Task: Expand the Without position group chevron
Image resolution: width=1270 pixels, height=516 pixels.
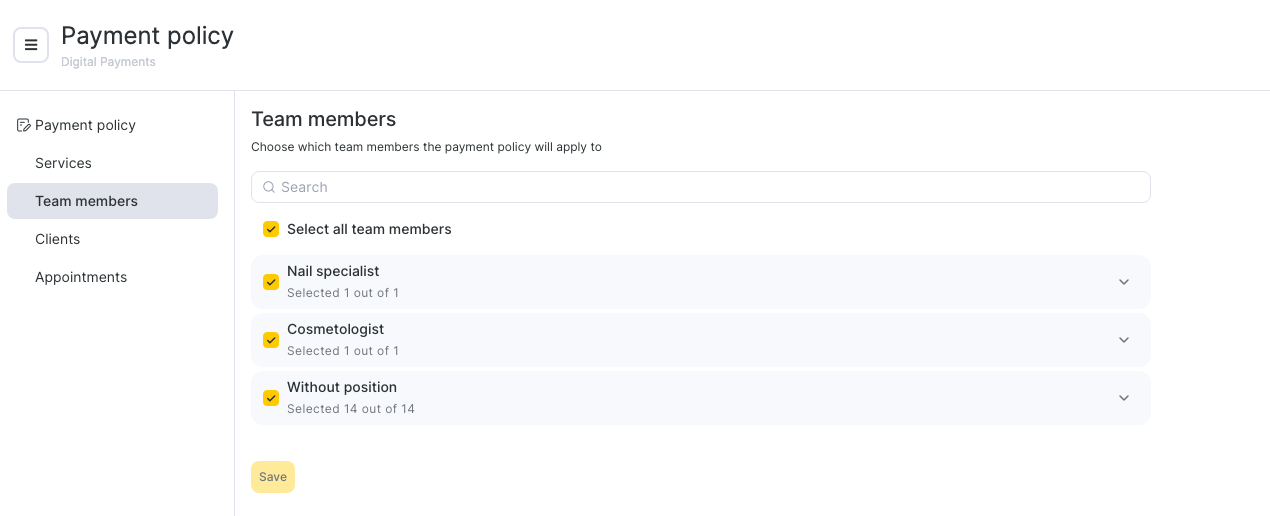Action: 1124,398
